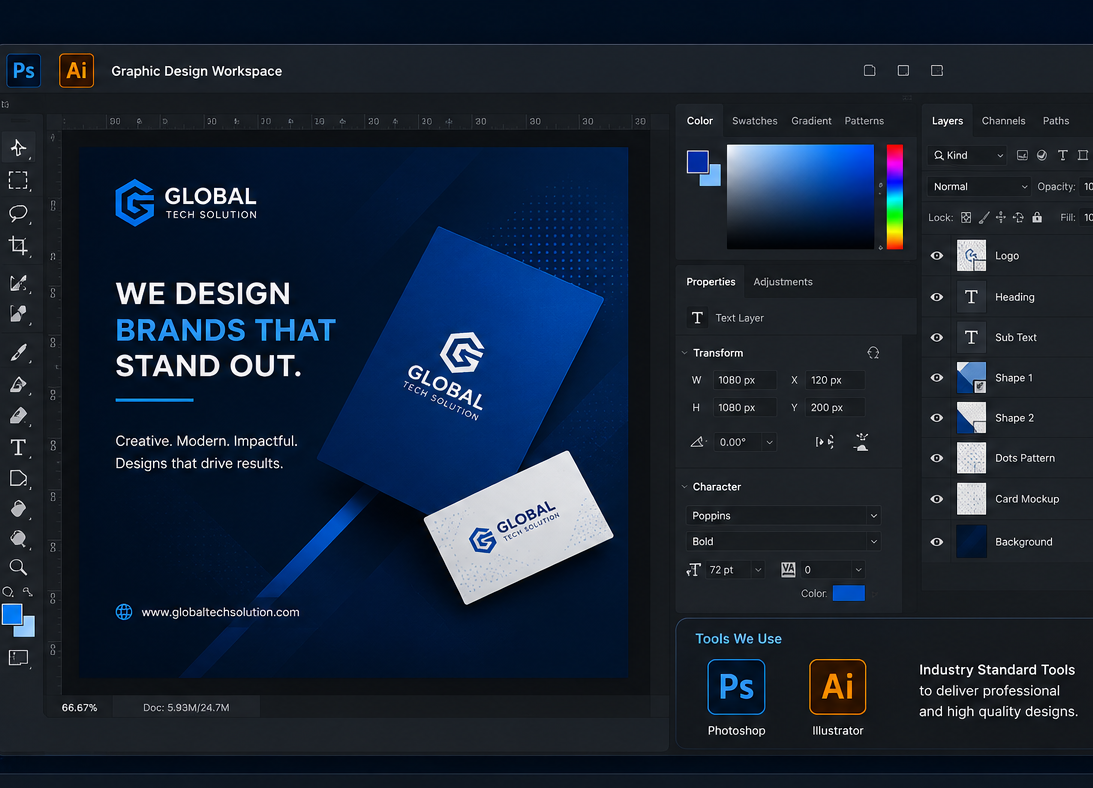Image resolution: width=1093 pixels, height=788 pixels.
Task: Click the Illustrator icon under Tools We Use
Action: pos(837,687)
